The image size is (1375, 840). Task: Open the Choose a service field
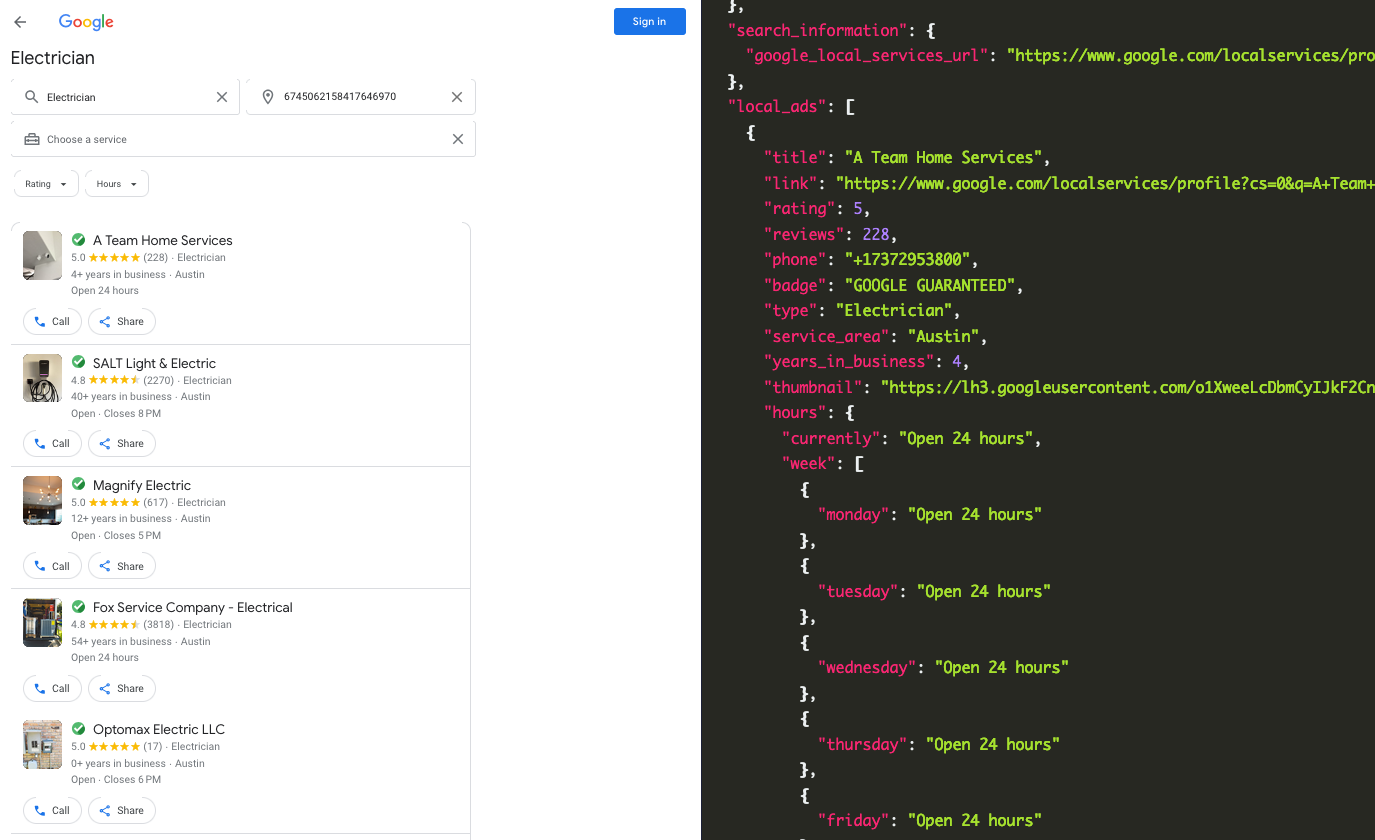click(x=243, y=139)
